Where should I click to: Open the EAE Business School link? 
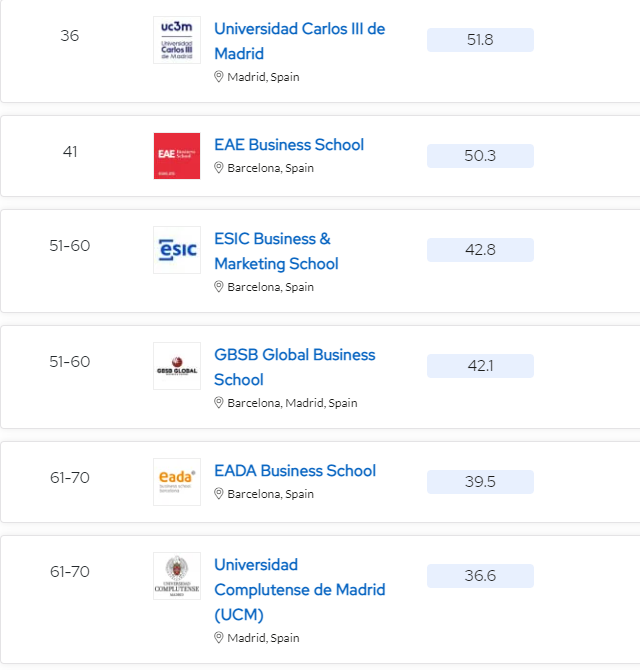(289, 144)
